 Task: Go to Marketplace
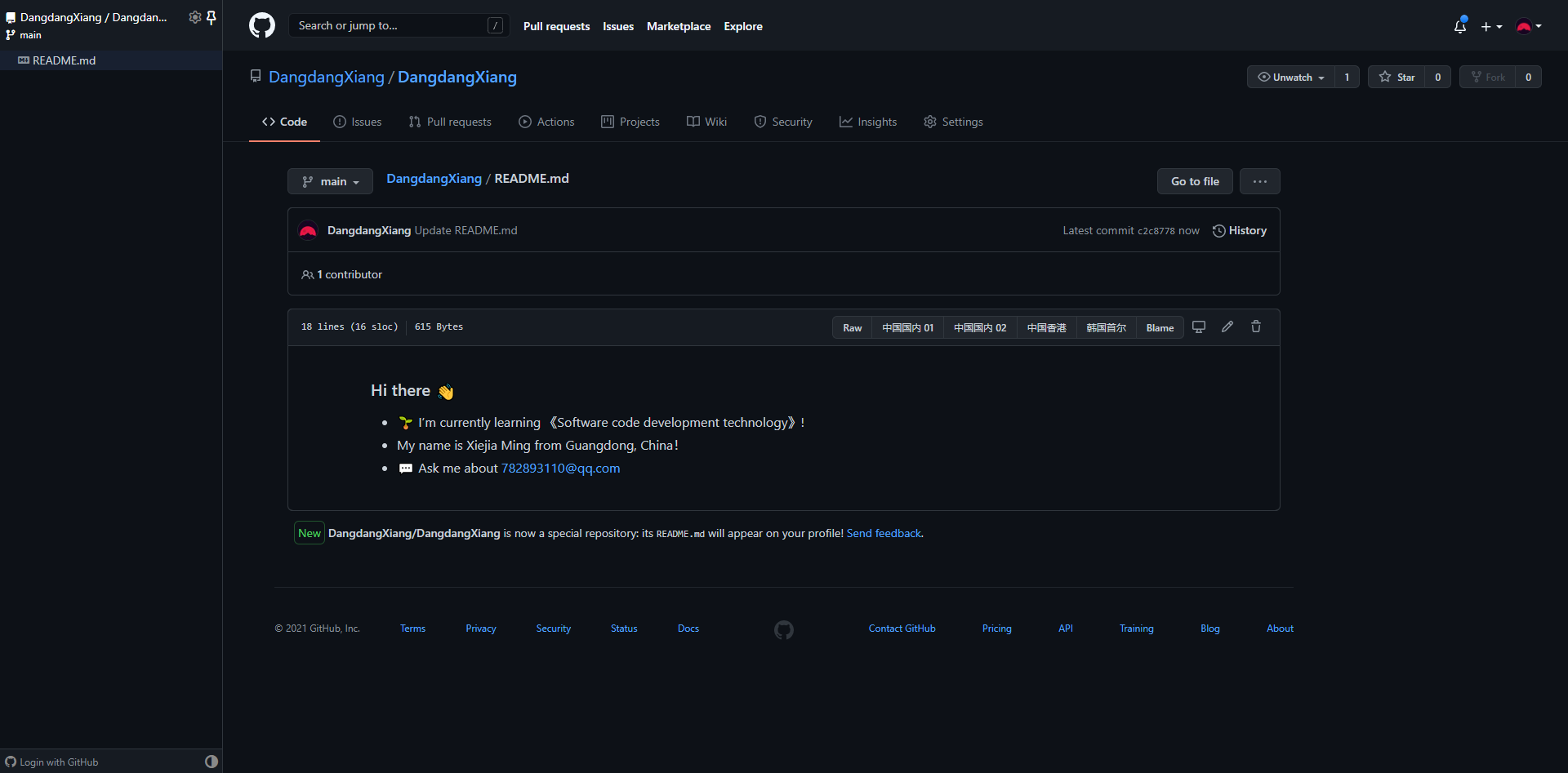(679, 26)
